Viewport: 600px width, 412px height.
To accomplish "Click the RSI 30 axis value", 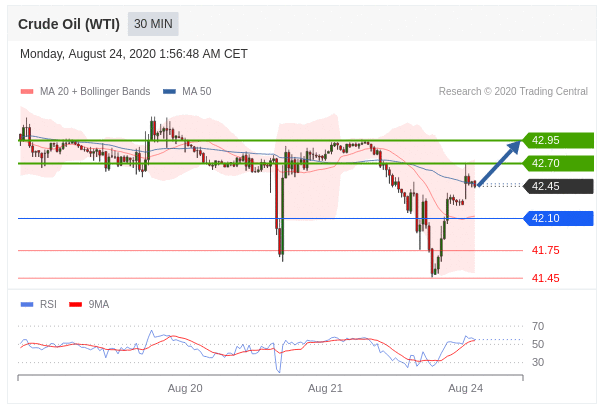I will tap(538, 362).
